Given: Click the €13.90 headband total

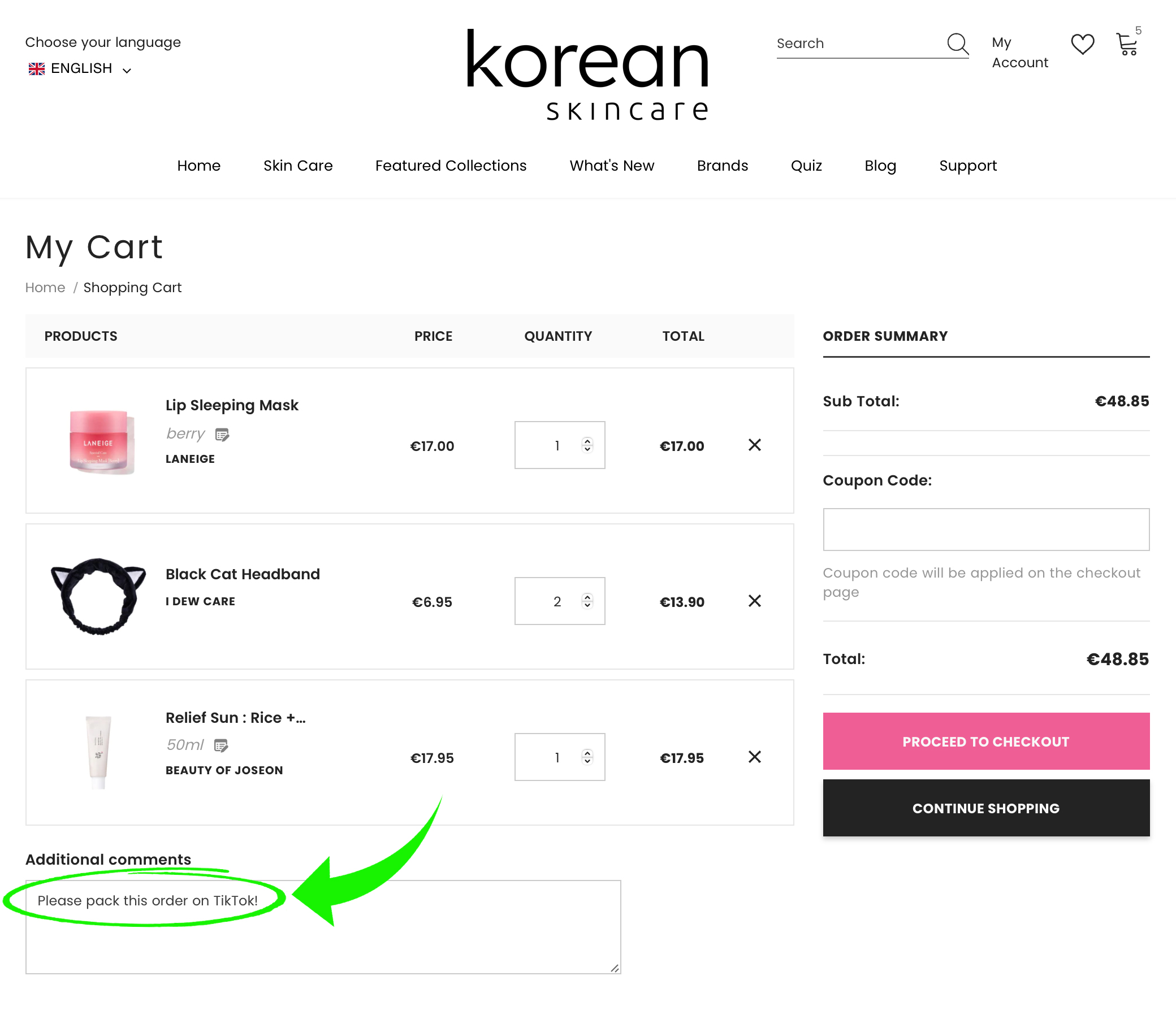Looking at the screenshot, I should [x=682, y=602].
